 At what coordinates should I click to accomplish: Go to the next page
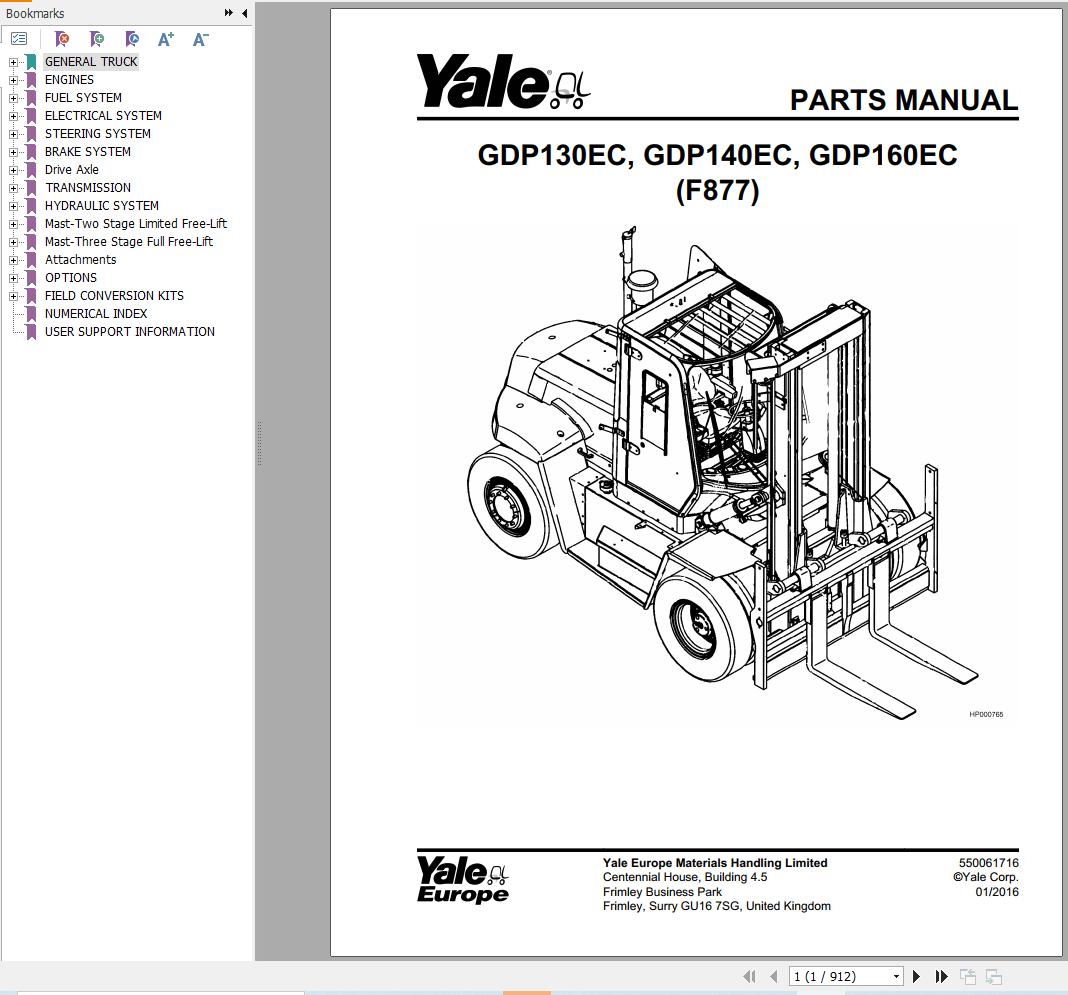click(x=916, y=976)
